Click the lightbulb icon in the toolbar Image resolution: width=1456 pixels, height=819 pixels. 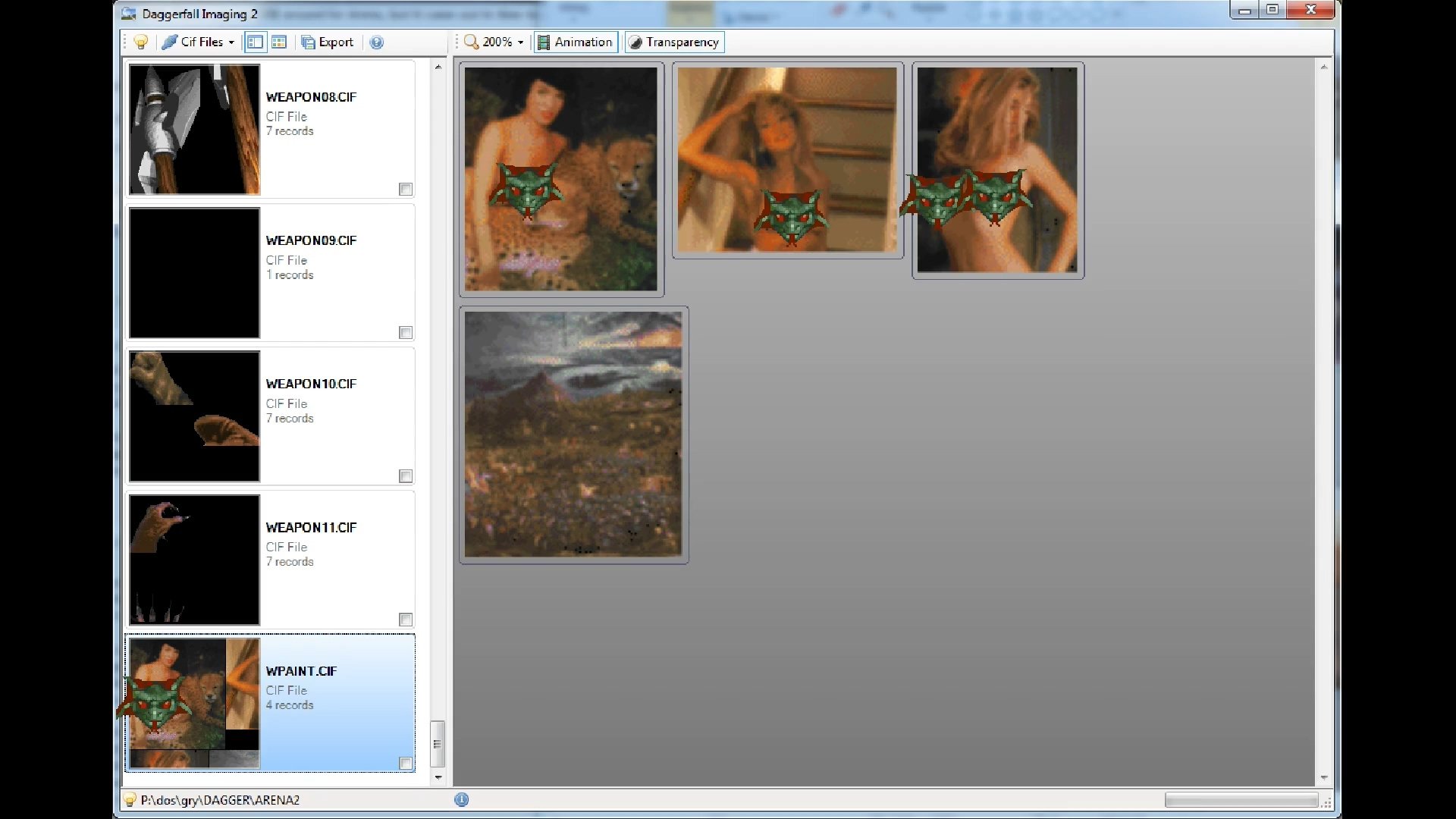[141, 42]
